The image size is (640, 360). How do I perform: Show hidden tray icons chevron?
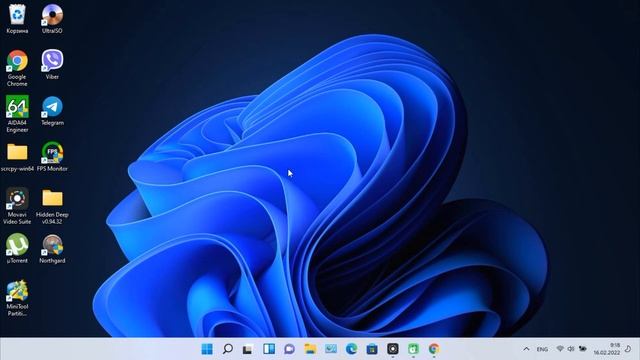pos(526,349)
